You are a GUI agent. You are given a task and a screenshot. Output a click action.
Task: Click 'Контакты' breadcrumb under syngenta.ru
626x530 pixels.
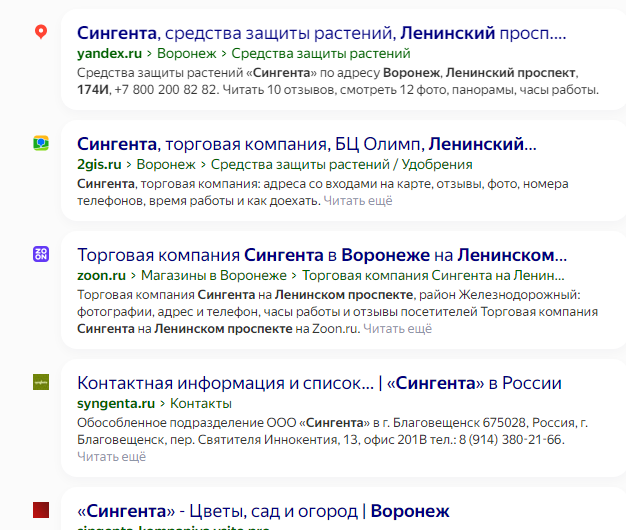pyautogui.click(x=201, y=403)
